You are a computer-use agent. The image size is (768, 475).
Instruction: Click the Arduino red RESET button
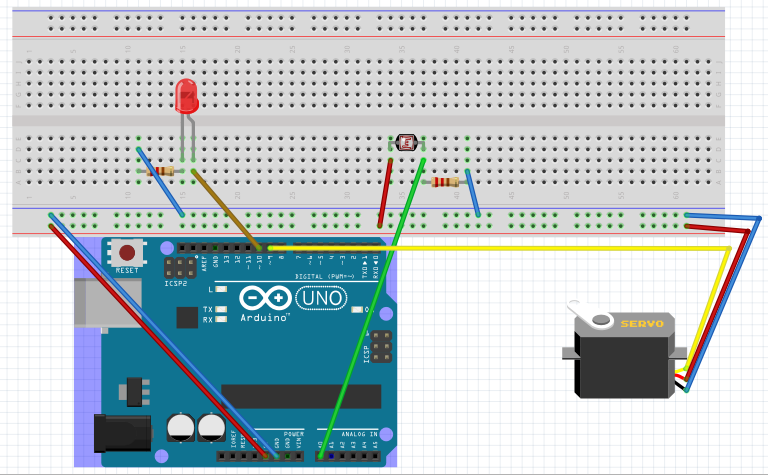coord(127,253)
